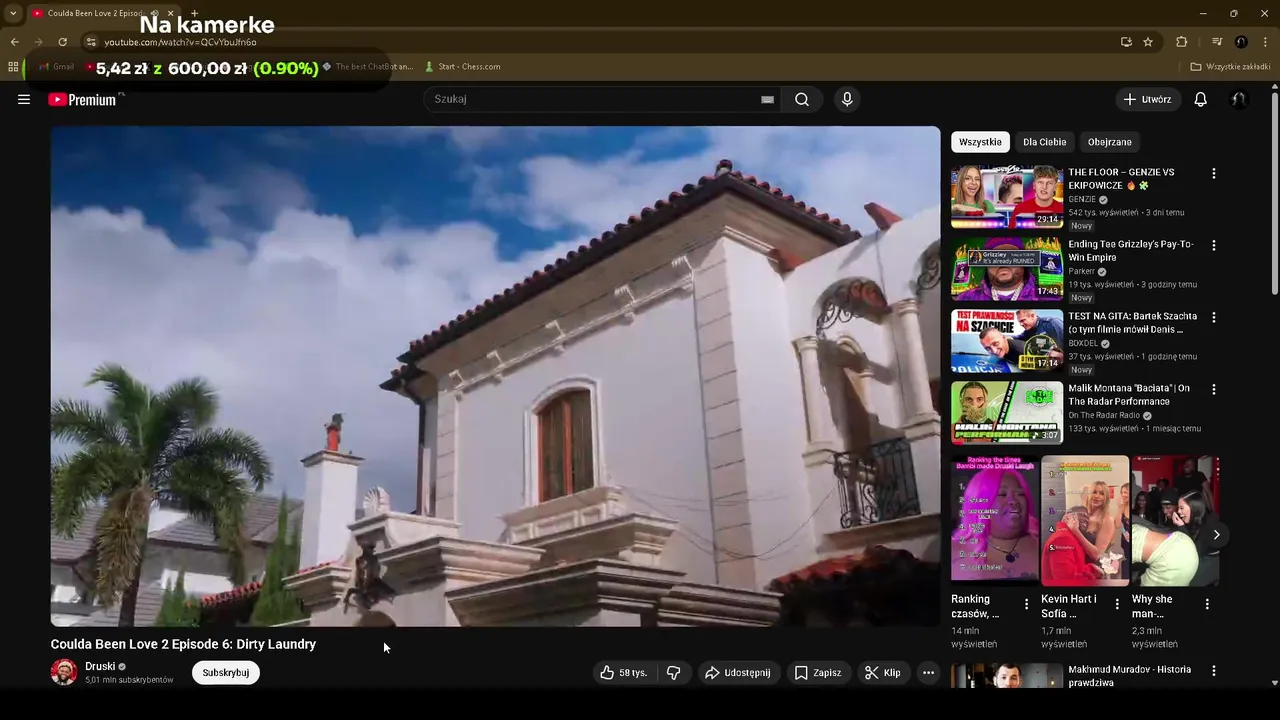Open Ending Tee Grizzley's Pay-To-Win Empire title
Image resolution: width=1280 pixels, height=720 pixels.
coord(1131,251)
